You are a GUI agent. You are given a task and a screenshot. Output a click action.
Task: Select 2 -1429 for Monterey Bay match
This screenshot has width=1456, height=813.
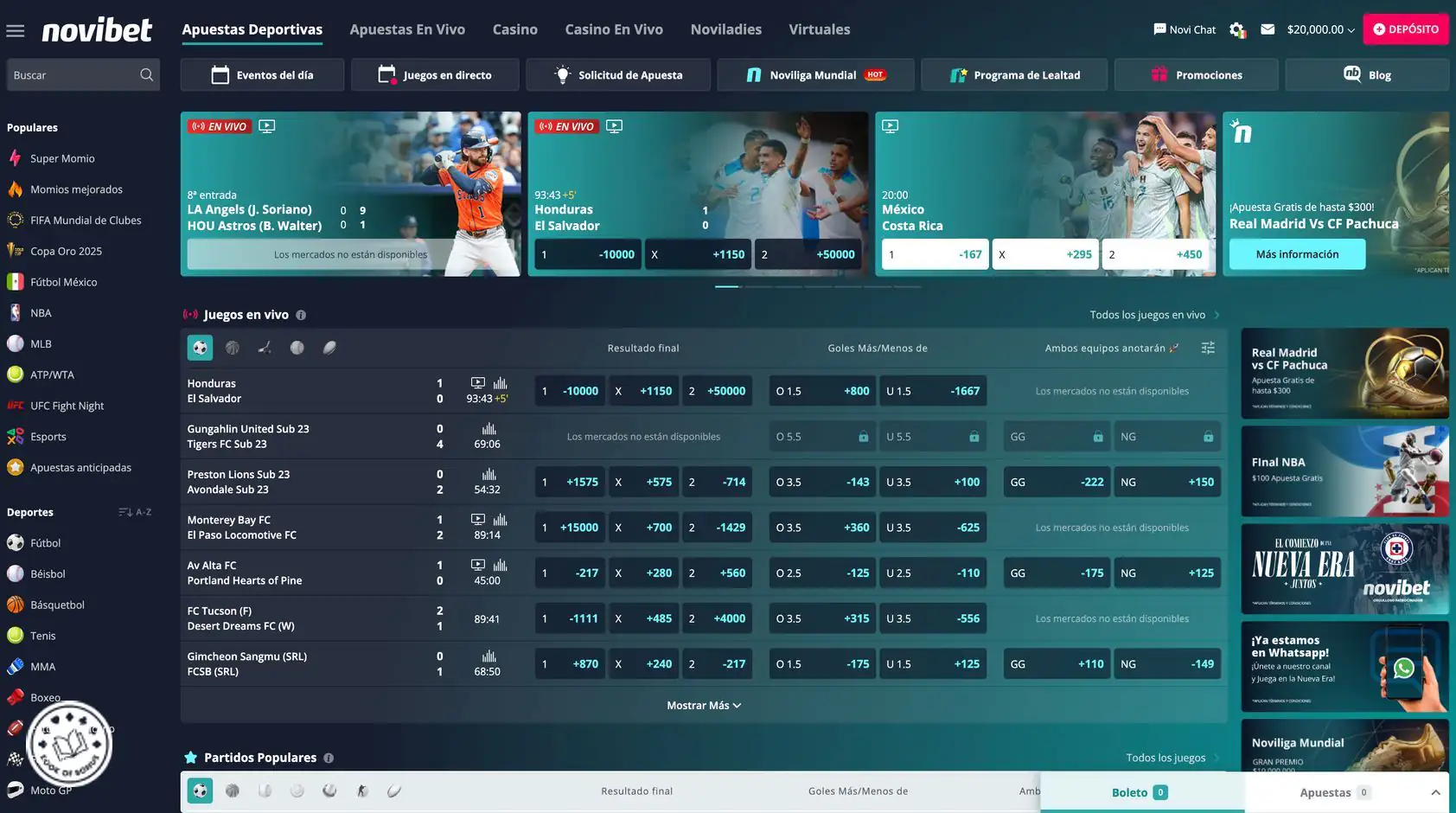coord(717,528)
